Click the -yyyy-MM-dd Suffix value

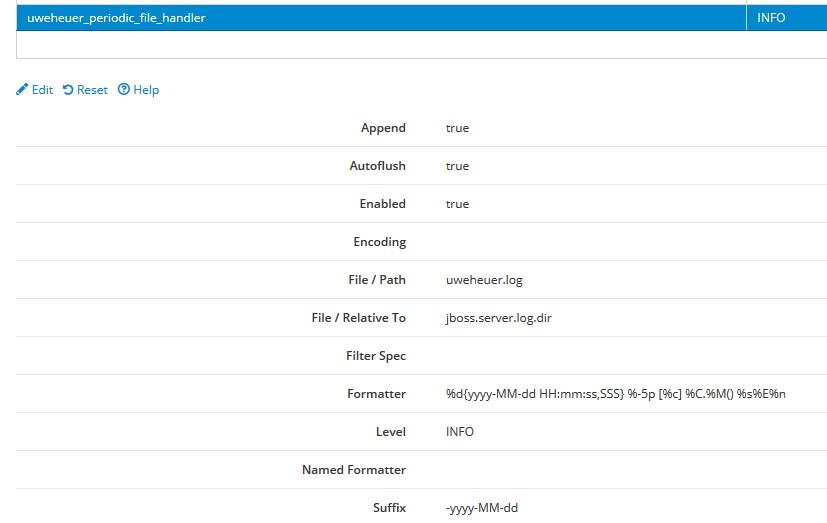point(482,508)
